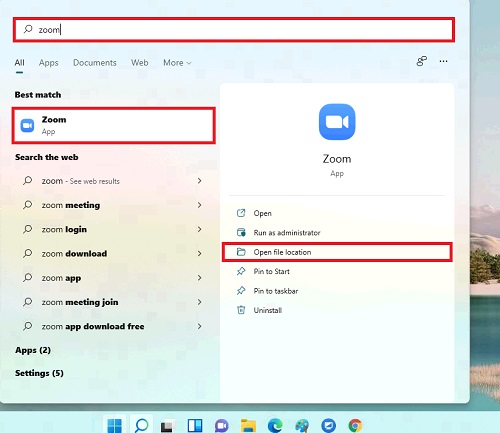The image size is (500, 433).
Task: Click the Windows Start icon in taskbar
Action: coord(115,426)
